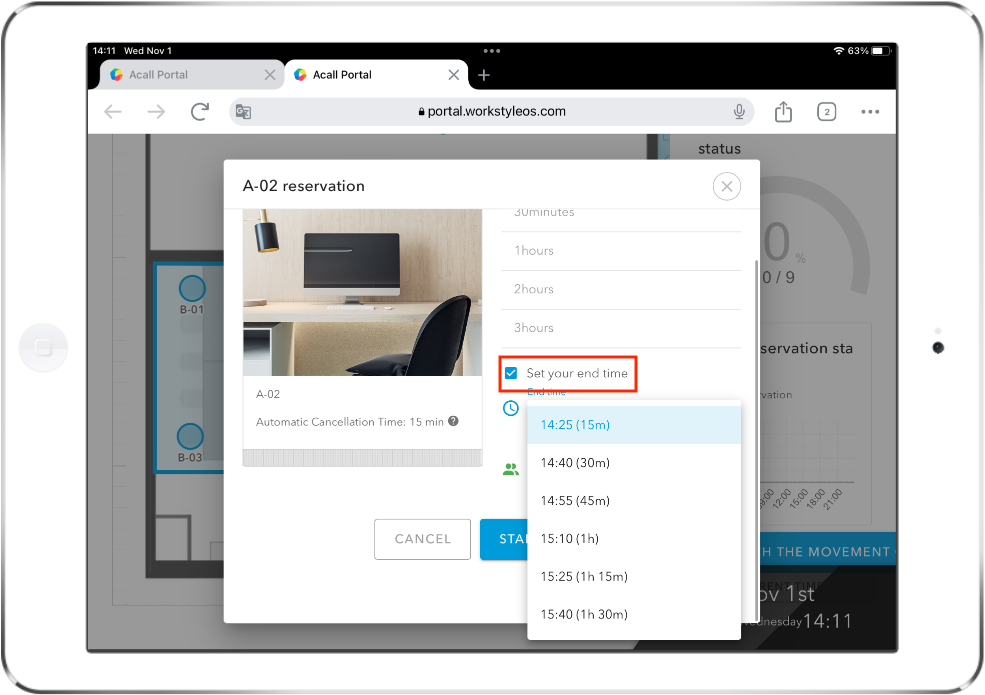This screenshot has width=985, height=695.
Task: Open the page translate icon in address bar
Action: (242, 111)
